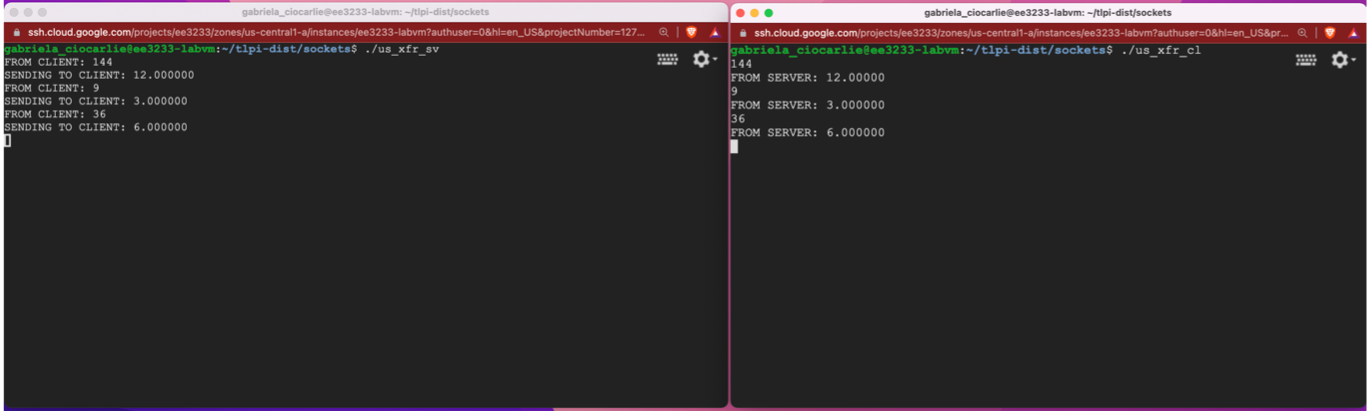Click the standalone '36' input line in client terminal
The height and width of the screenshot is (414, 1370).
(739, 119)
